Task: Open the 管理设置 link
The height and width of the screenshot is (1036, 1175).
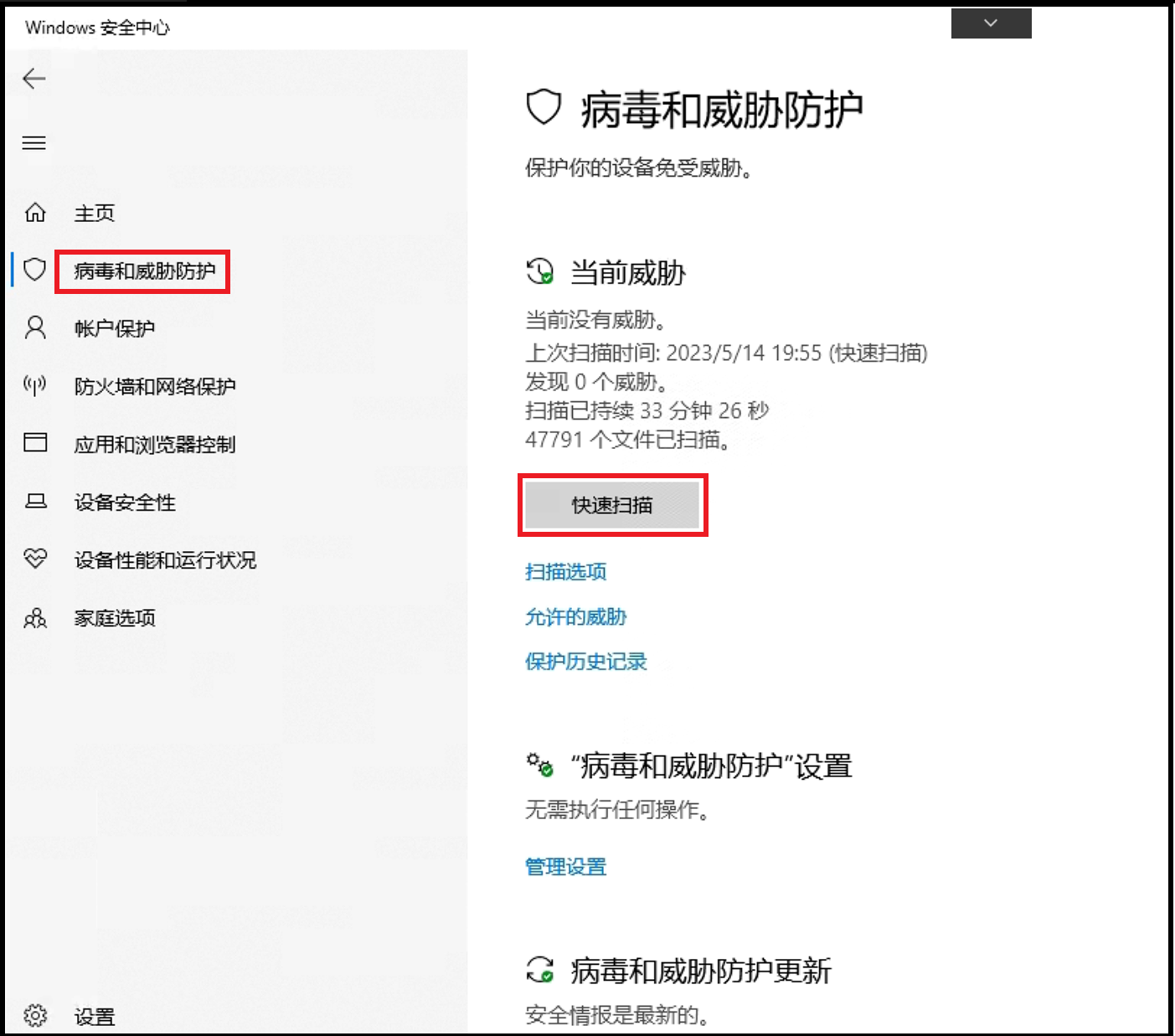Action: click(x=565, y=867)
